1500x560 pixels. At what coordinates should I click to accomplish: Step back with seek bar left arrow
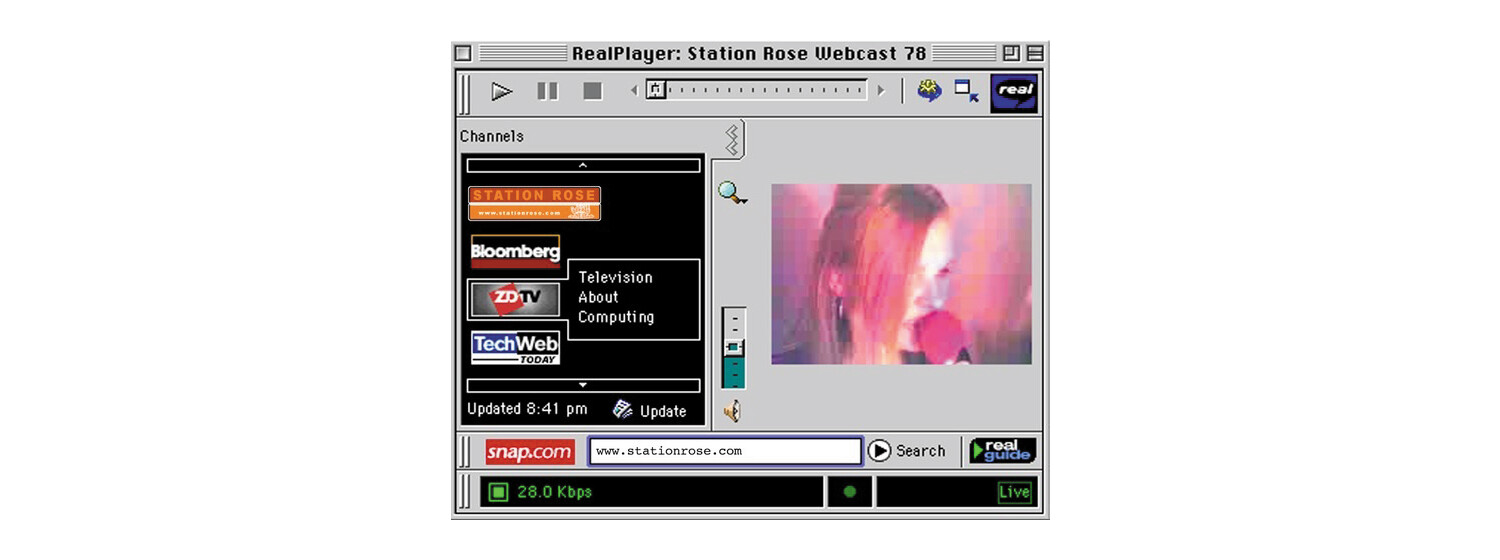tap(634, 91)
